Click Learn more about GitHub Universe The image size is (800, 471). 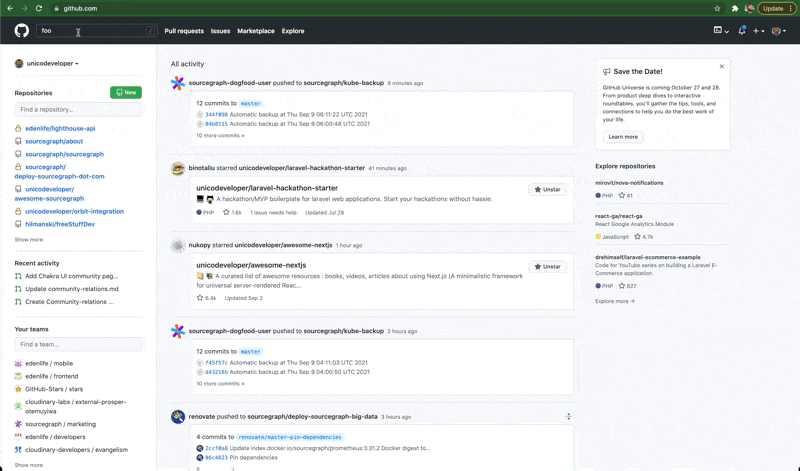tap(623, 137)
